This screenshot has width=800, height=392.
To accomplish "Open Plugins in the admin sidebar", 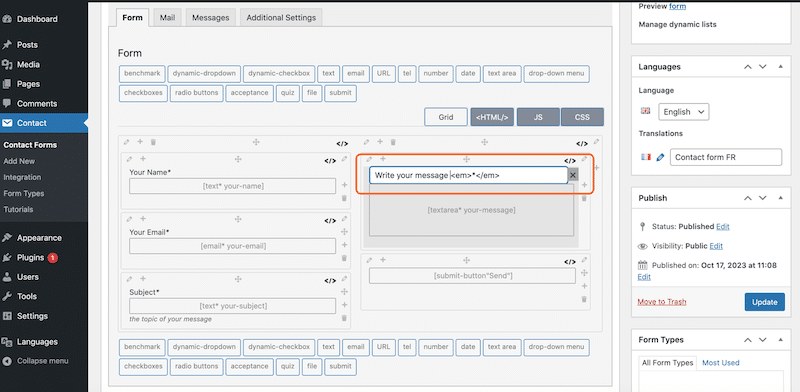I will coord(30,258).
